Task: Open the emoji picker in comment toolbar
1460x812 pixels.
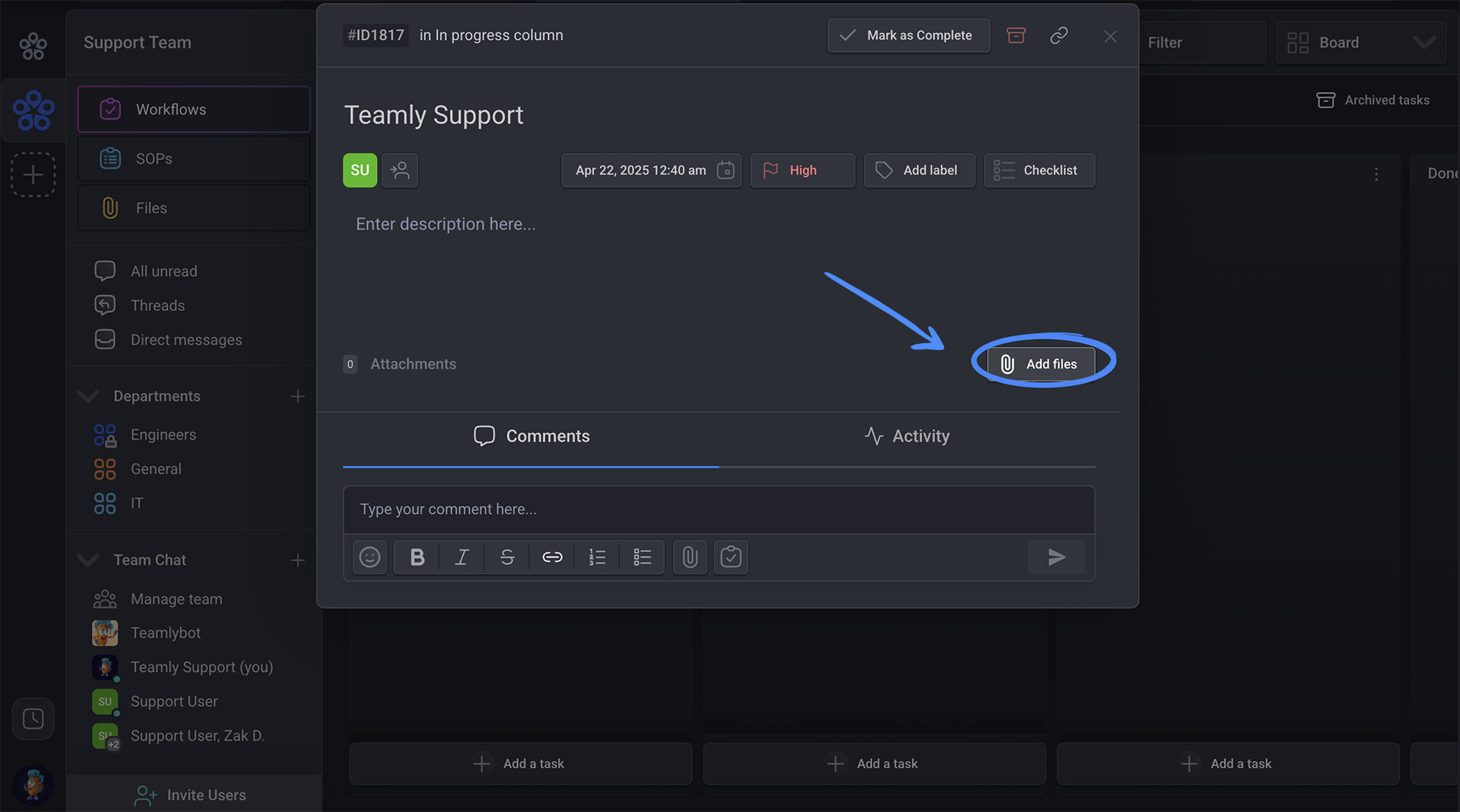Action: click(x=369, y=557)
